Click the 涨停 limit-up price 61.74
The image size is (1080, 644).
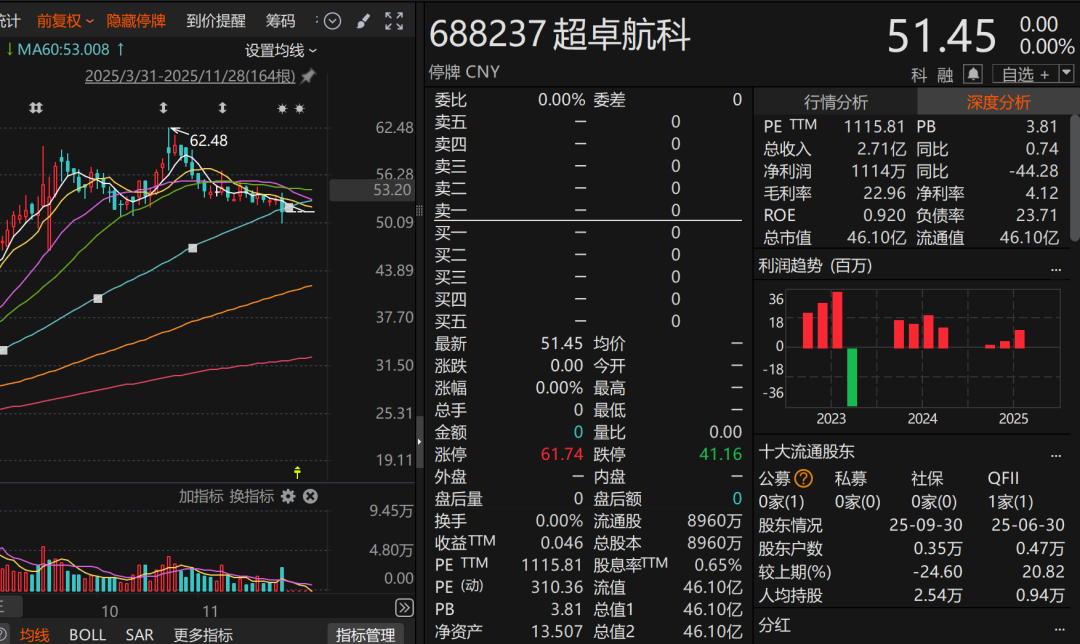click(x=561, y=455)
